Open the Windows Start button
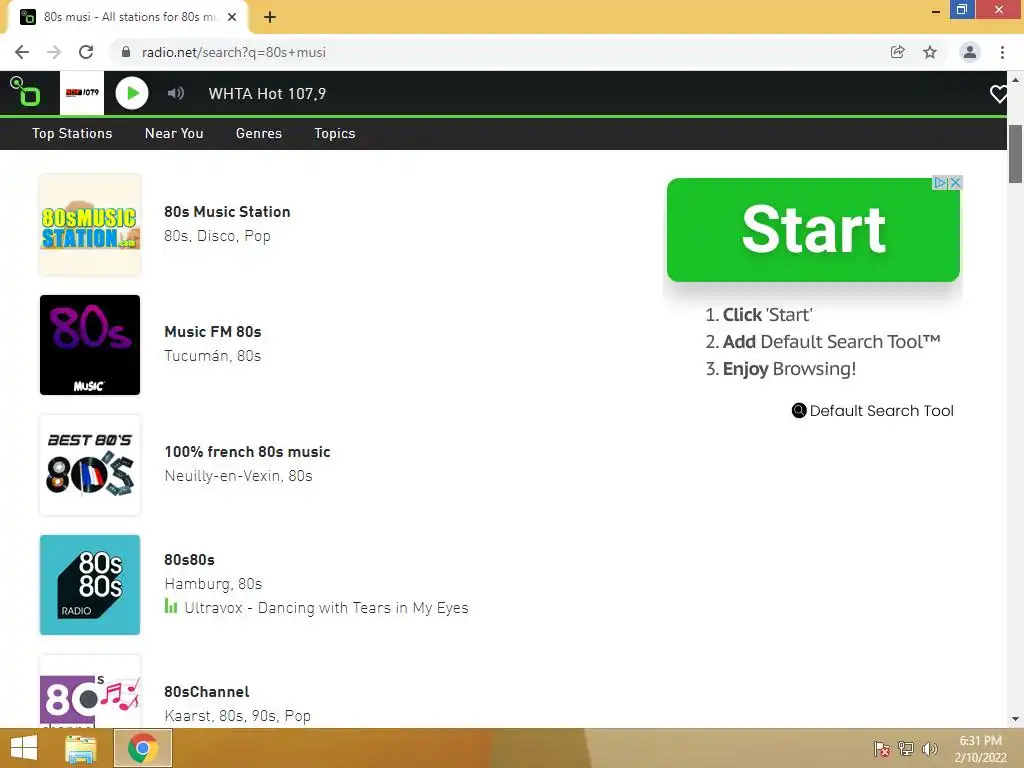The height and width of the screenshot is (768, 1024). (x=24, y=748)
